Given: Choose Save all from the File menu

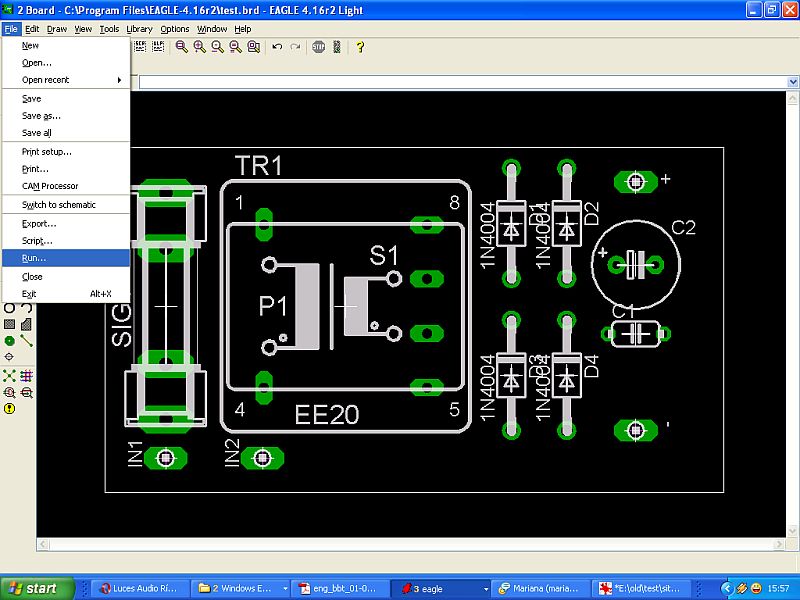Looking at the screenshot, I should [x=66, y=133].
